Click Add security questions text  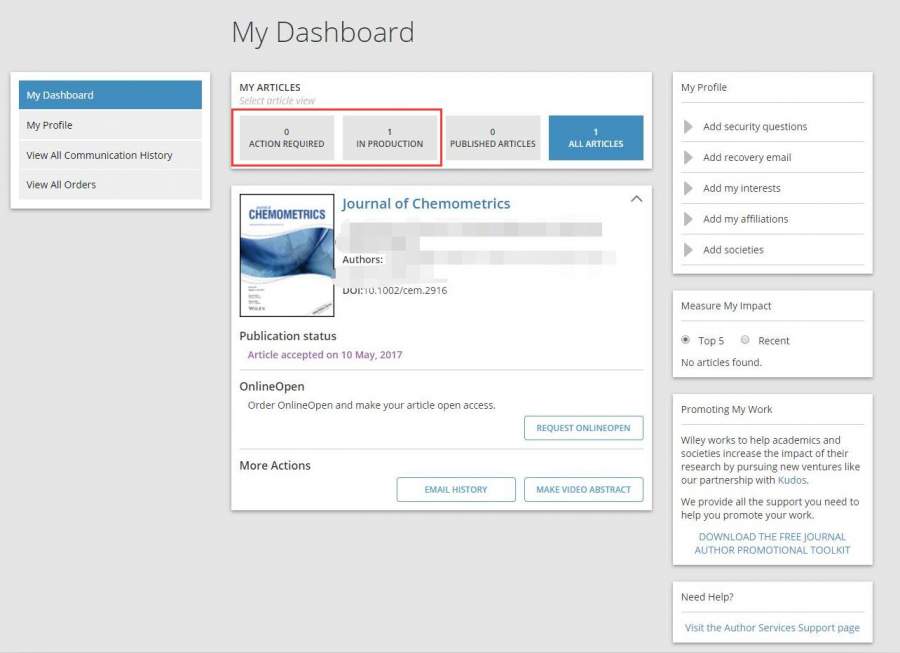[x=755, y=126]
